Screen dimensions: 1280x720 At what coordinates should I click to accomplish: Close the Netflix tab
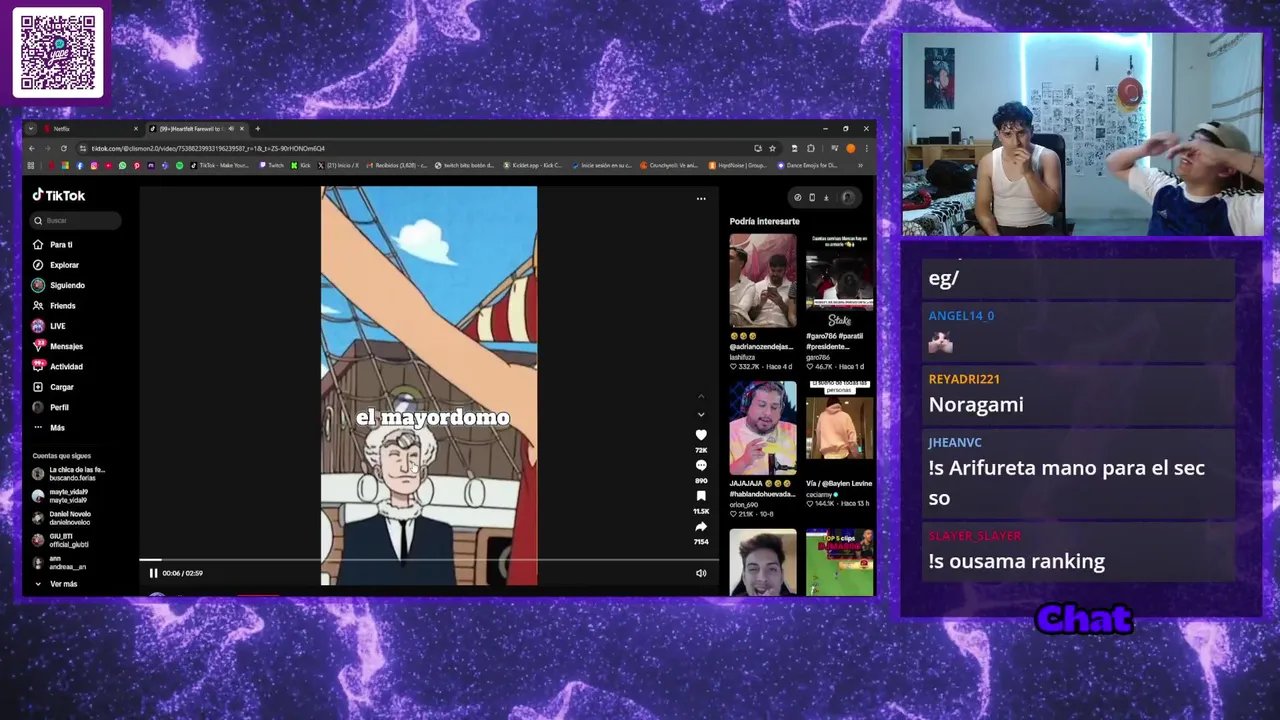pos(136,128)
